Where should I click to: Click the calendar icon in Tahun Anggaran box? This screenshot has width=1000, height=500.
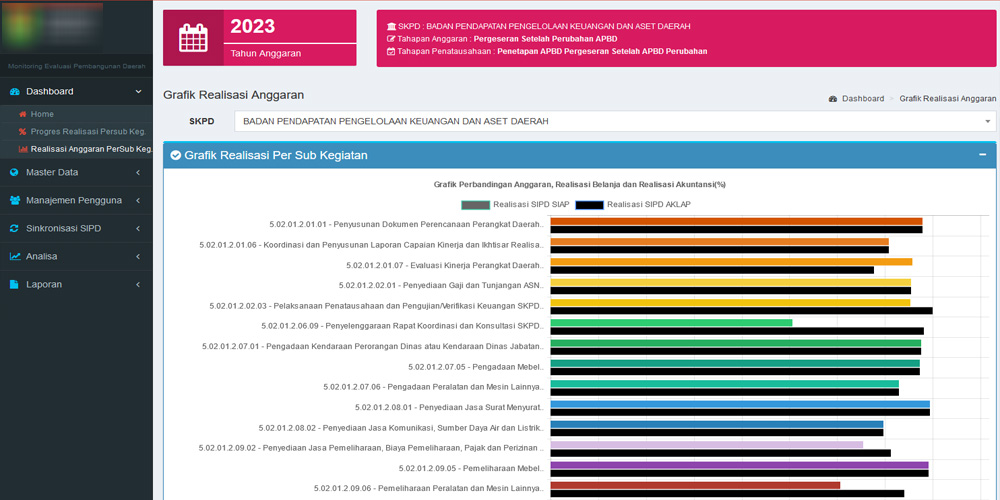(x=193, y=38)
